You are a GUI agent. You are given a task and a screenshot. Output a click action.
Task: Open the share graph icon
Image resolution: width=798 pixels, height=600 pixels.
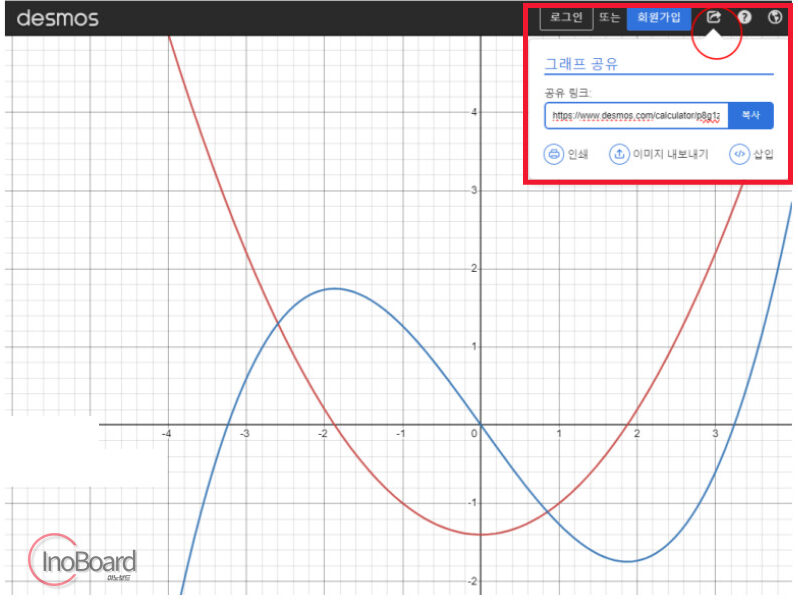(x=714, y=17)
